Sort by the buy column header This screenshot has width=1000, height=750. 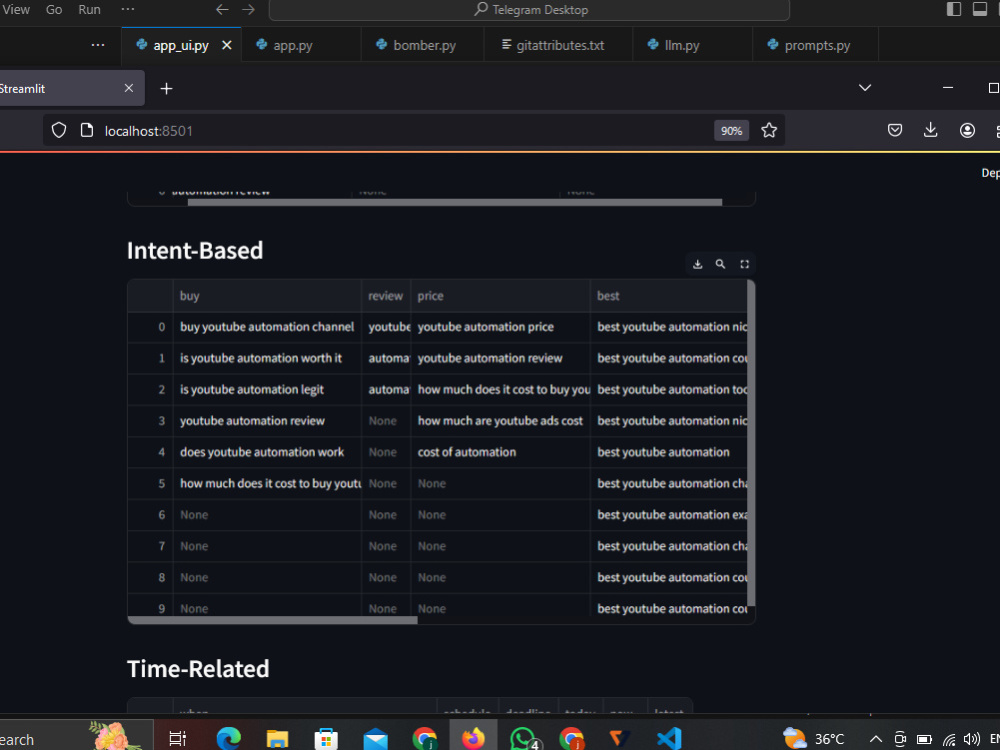pos(267,296)
